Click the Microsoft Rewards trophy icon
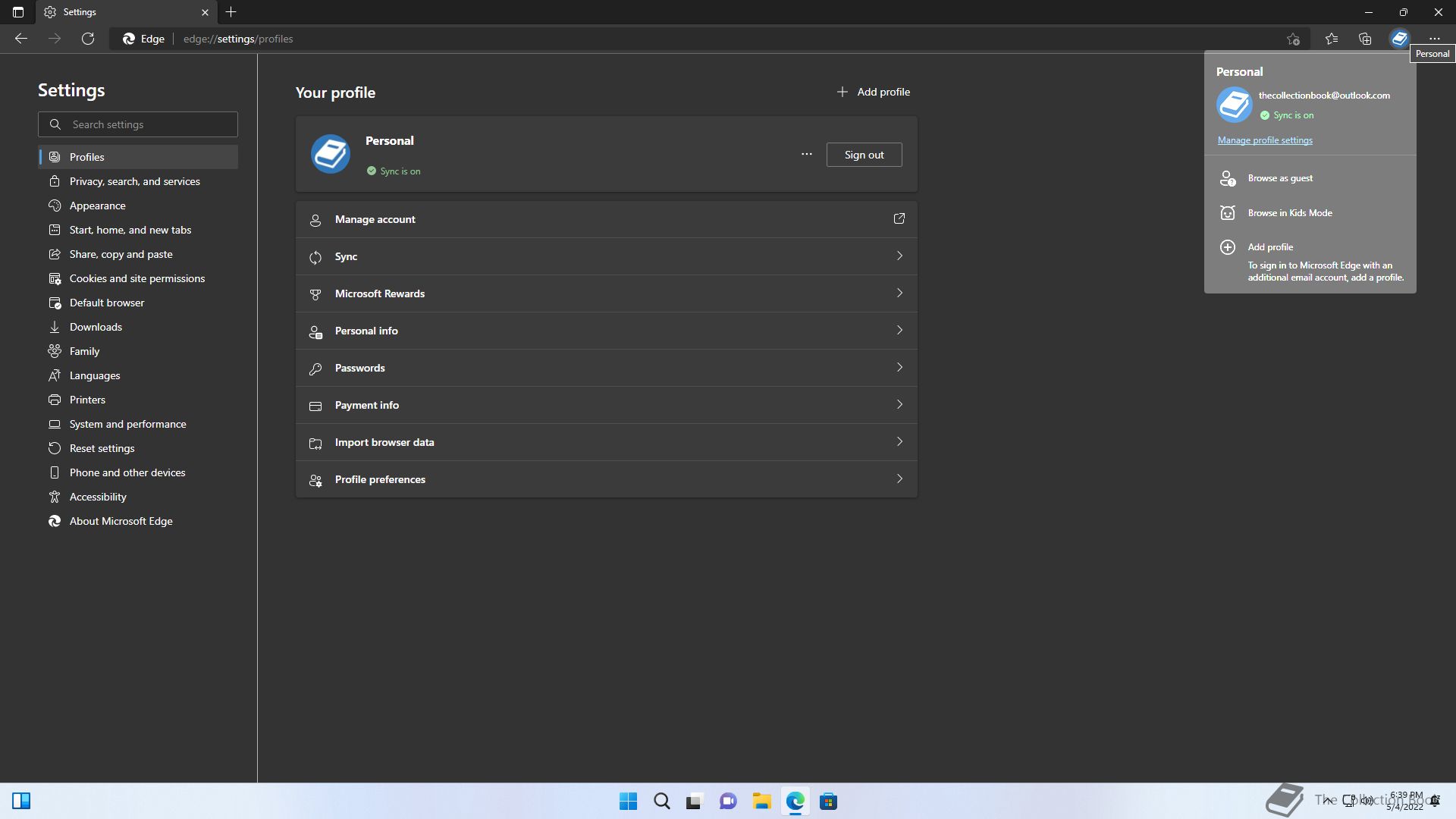 point(315,295)
